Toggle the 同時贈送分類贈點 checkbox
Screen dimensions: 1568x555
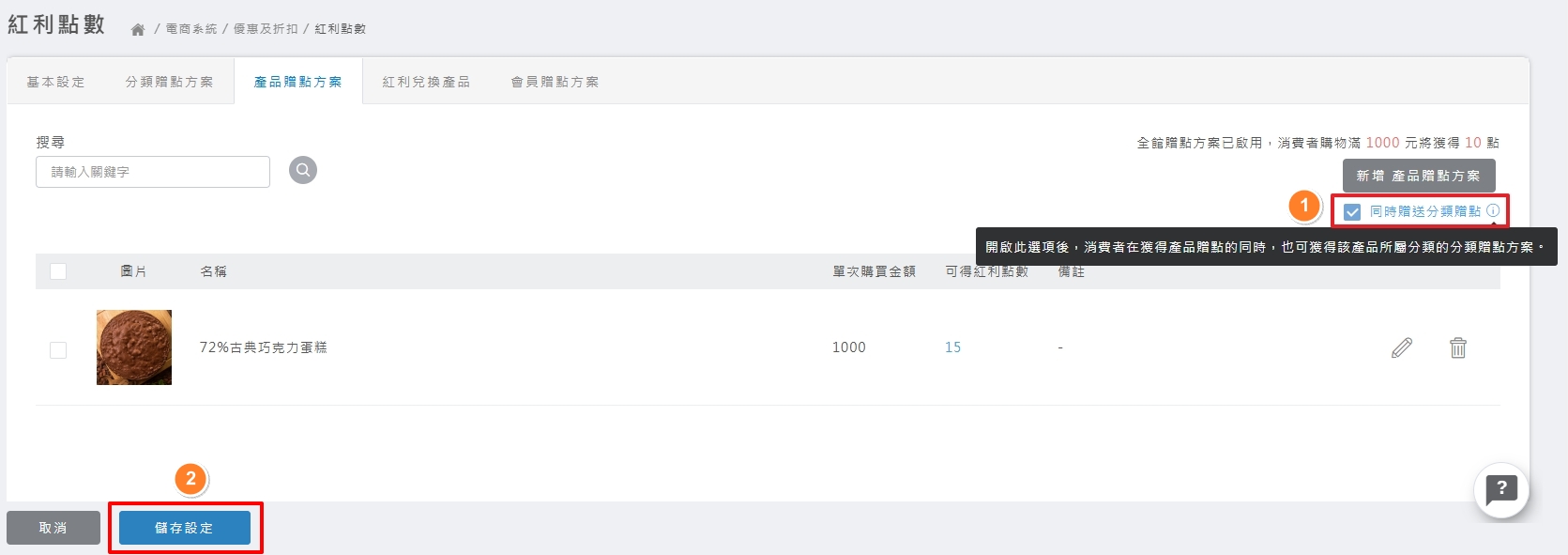coord(1352,212)
